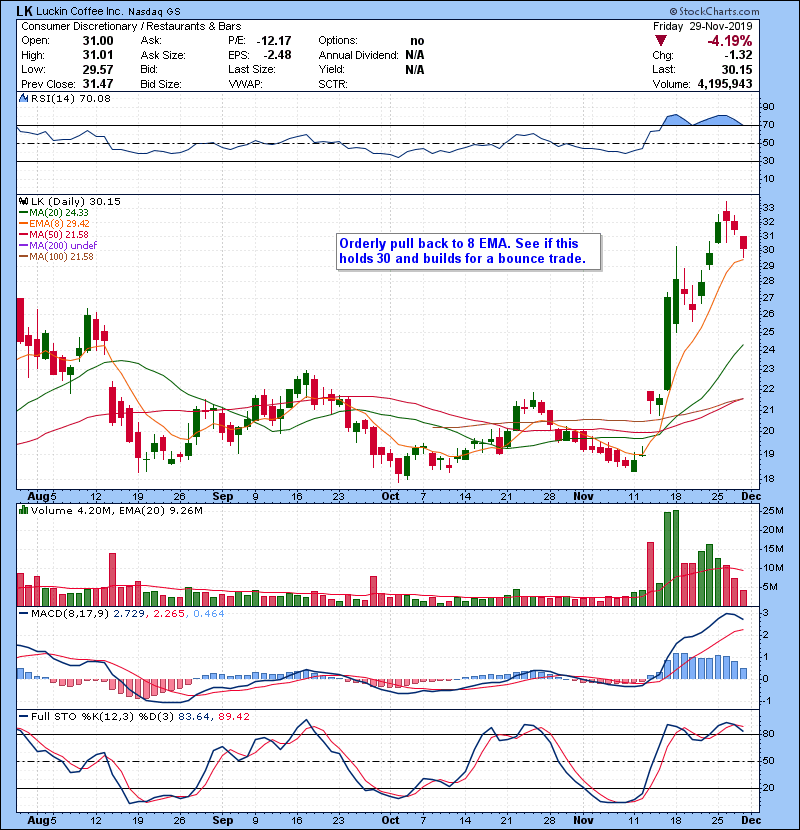
Task: Click the Low price 29.57 value
Action: (98, 69)
